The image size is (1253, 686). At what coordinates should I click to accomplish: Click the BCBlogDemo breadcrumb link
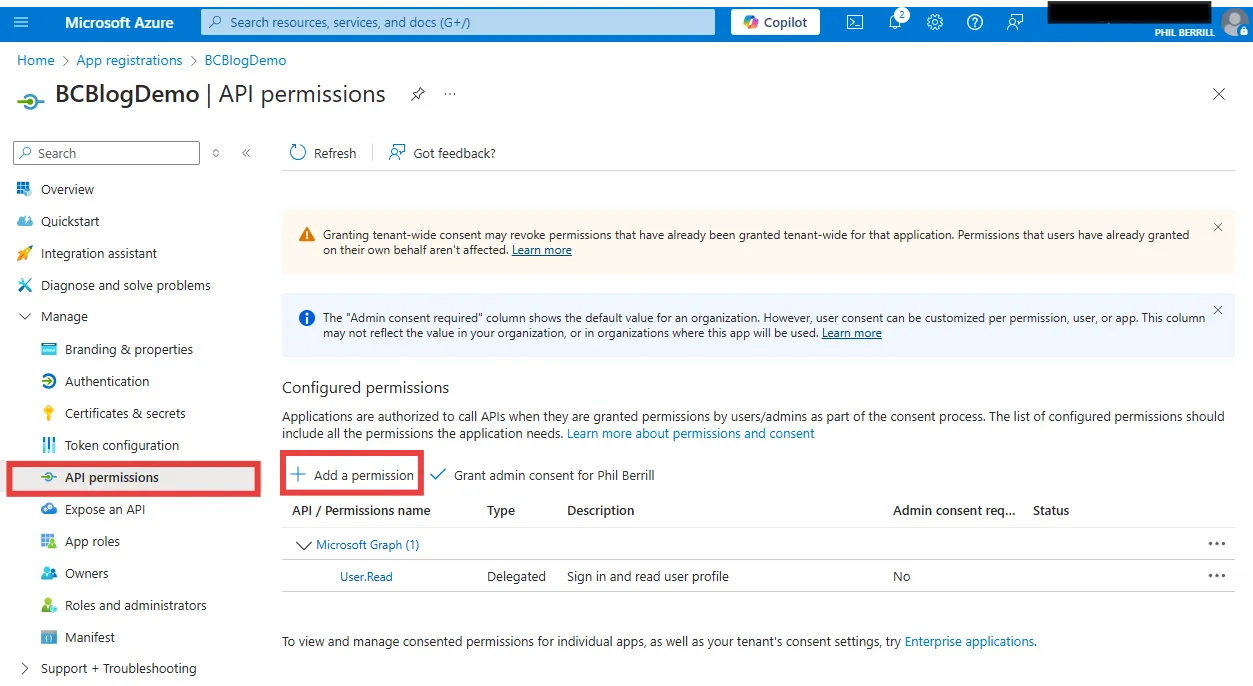(x=245, y=60)
